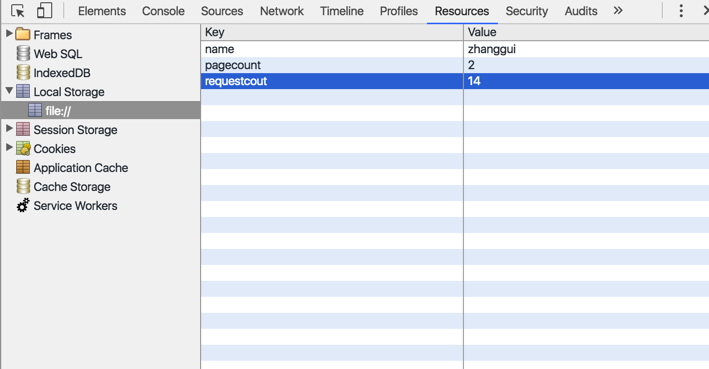Image resolution: width=709 pixels, height=369 pixels.
Task: Open Service Workers gear icon
Action: (x=23, y=205)
